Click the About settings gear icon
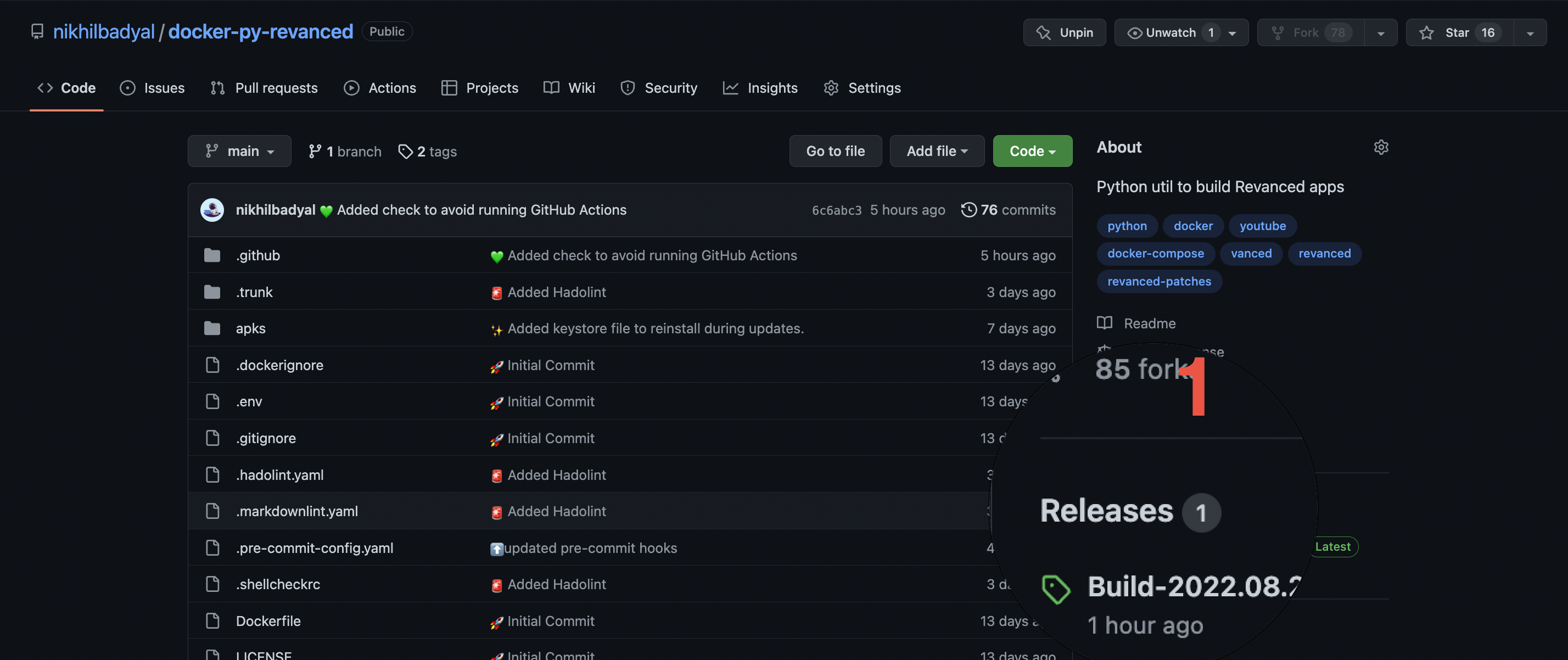Image resolution: width=1568 pixels, height=660 pixels. click(1381, 147)
